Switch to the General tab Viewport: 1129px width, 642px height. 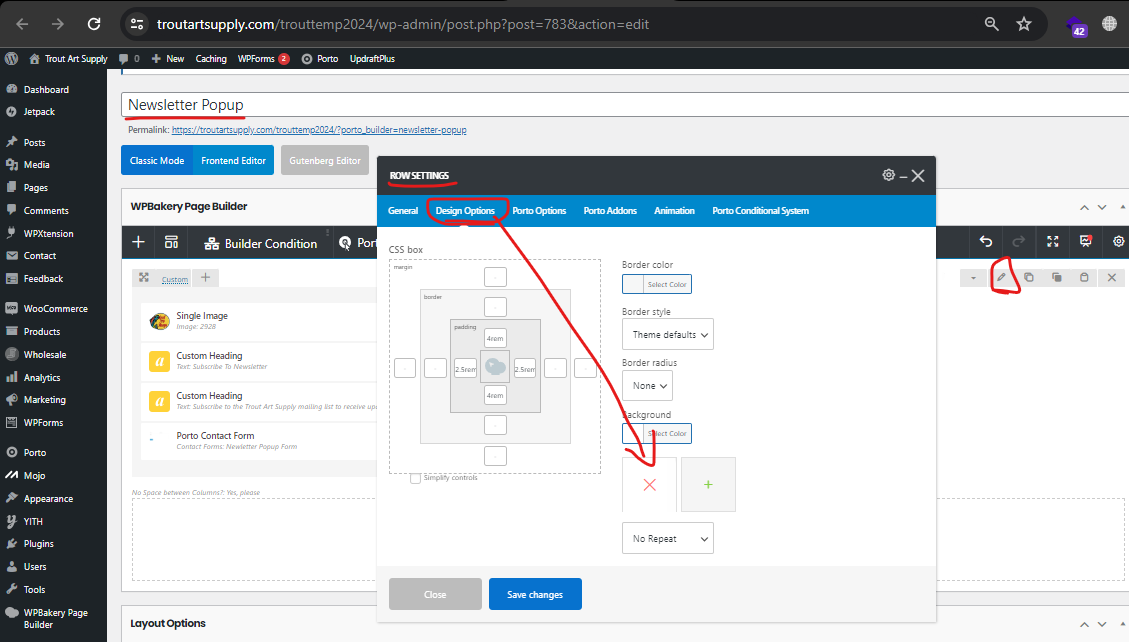pos(402,211)
